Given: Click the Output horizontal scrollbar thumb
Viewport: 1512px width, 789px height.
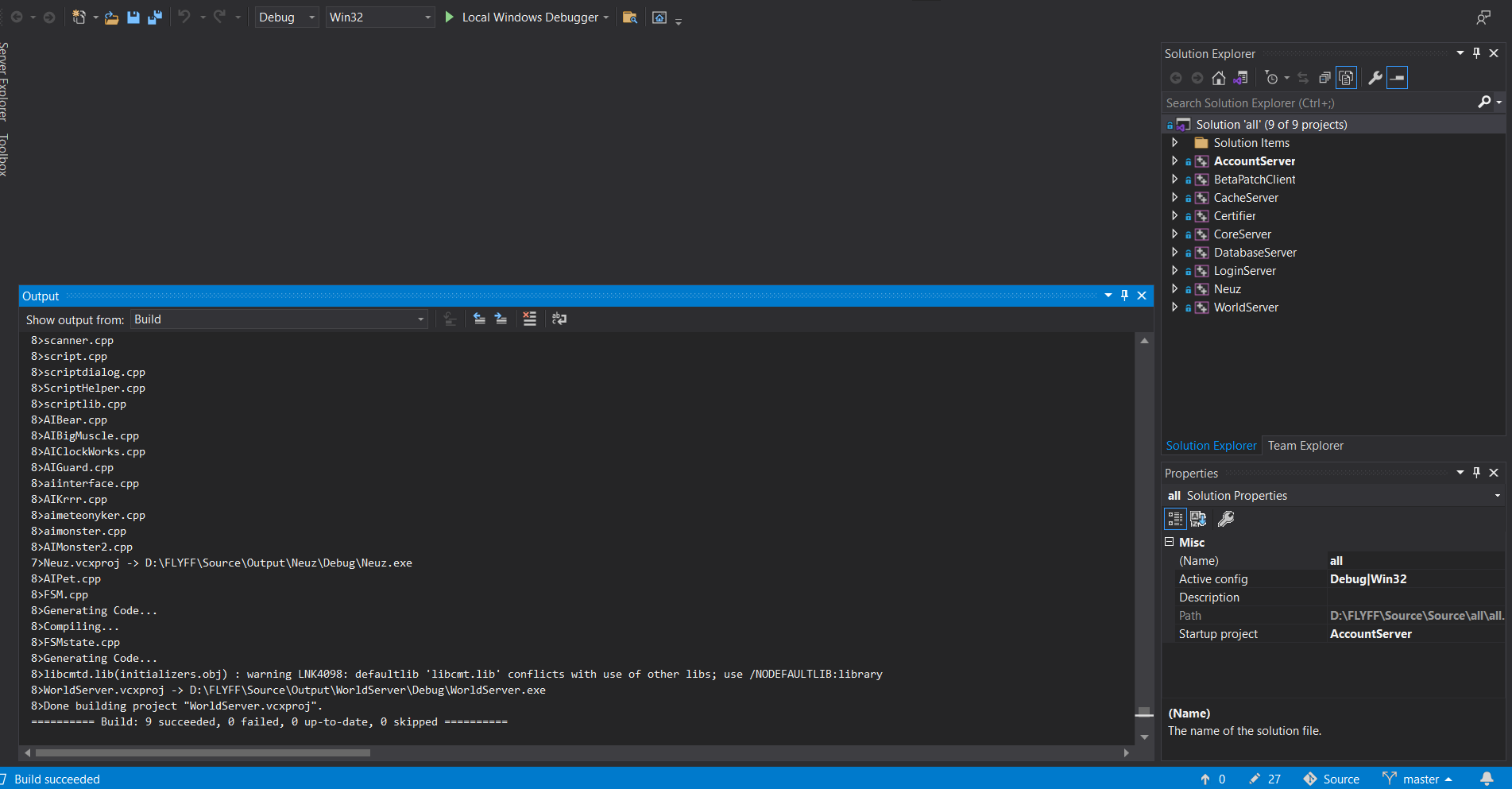Looking at the screenshot, I should coord(203,752).
